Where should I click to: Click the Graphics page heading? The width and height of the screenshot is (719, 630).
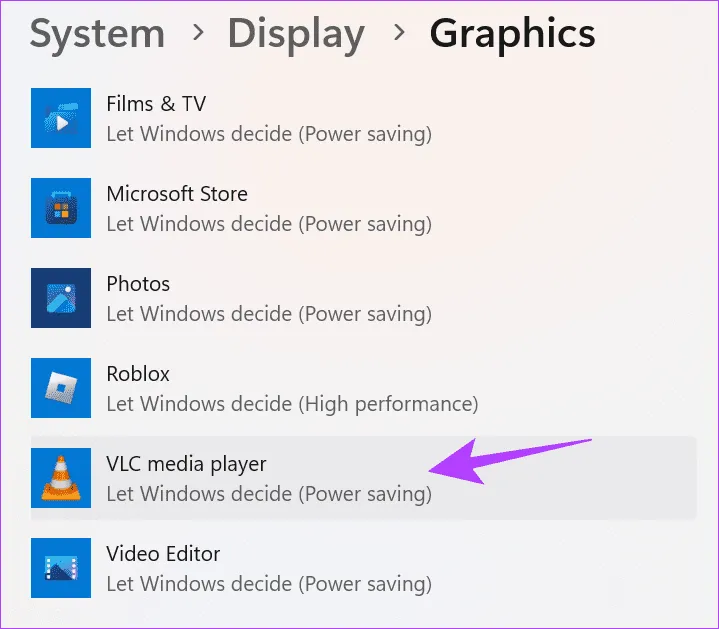coord(512,34)
